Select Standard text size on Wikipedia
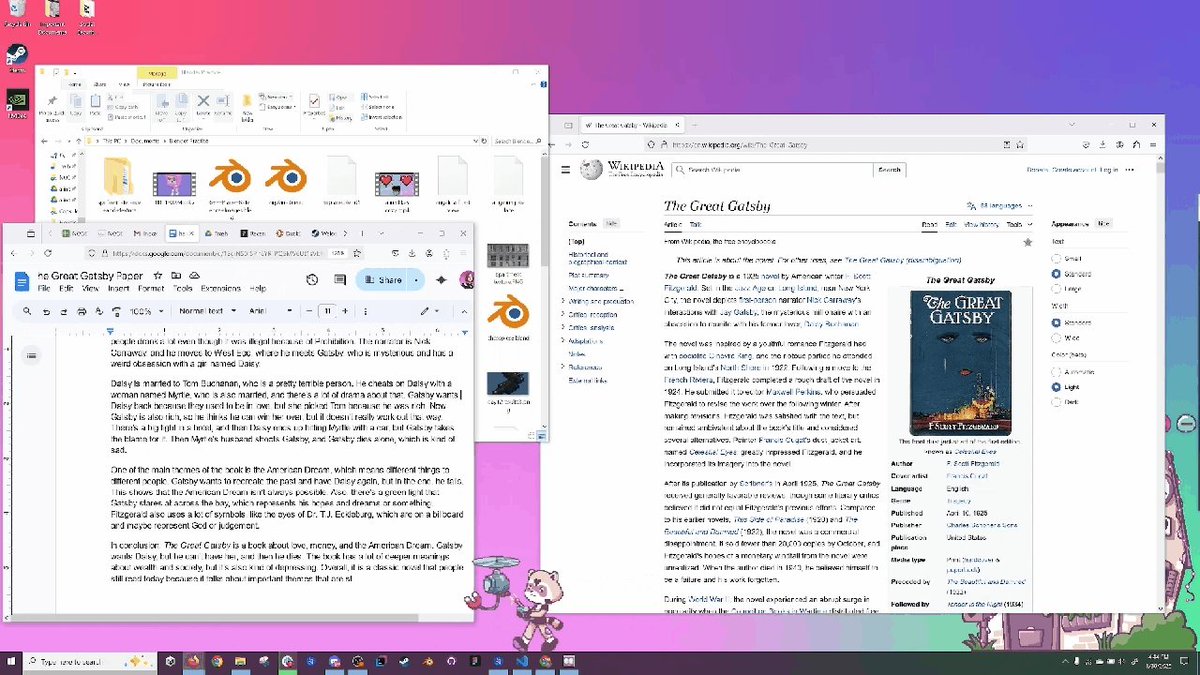 (1056, 273)
